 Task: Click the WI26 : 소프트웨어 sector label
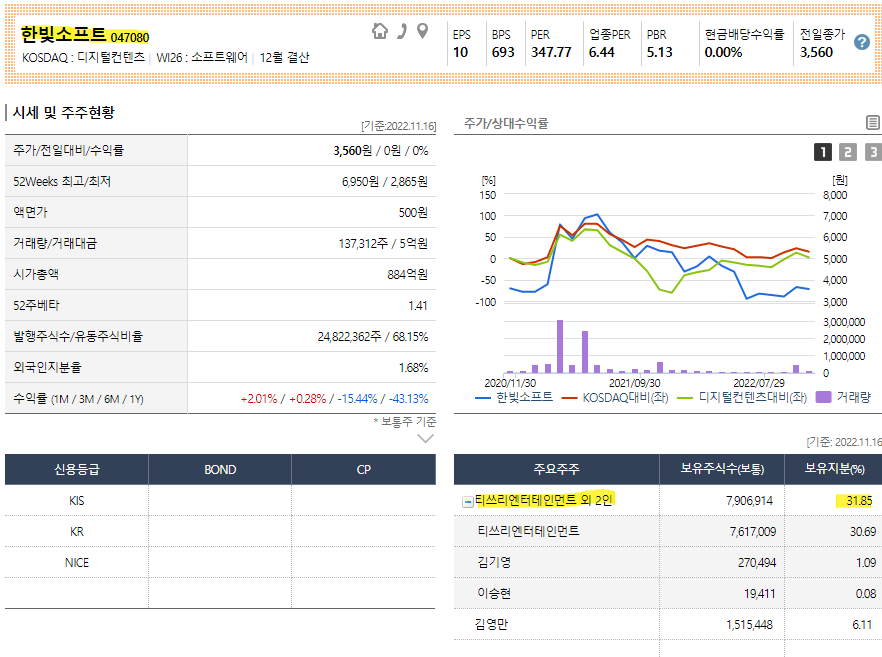coord(201,57)
